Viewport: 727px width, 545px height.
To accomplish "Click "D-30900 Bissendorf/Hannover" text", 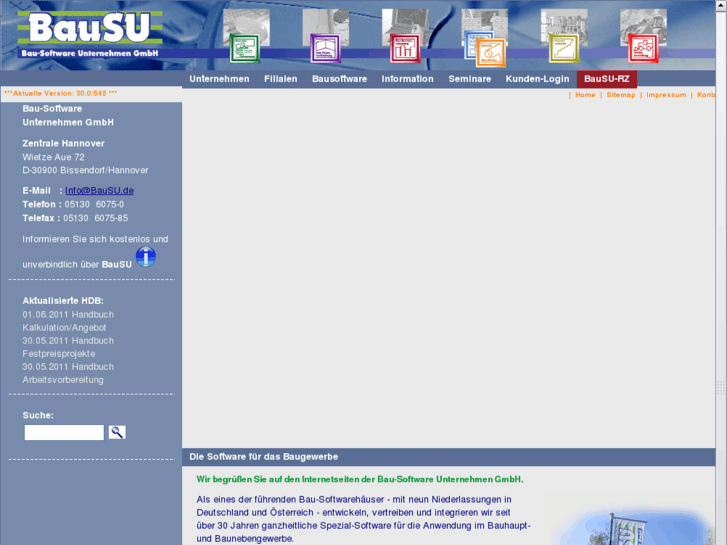I will point(85,170).
